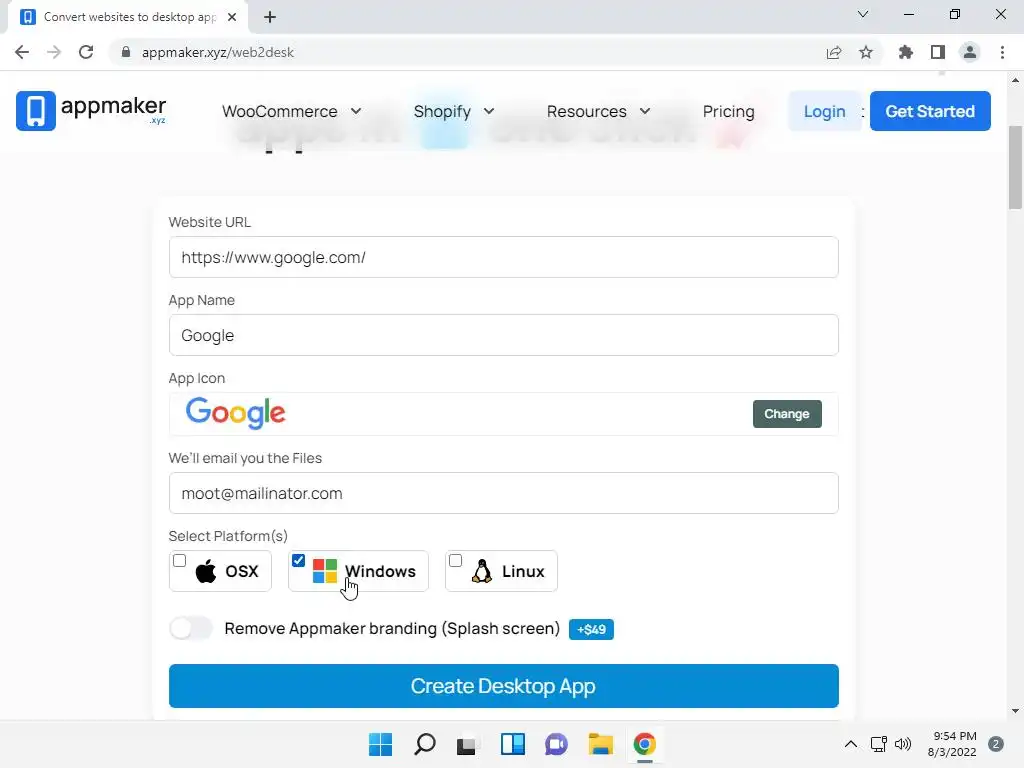The image size is (1024, 768).
Task: Click the Login button
Action: click(824, 111)
